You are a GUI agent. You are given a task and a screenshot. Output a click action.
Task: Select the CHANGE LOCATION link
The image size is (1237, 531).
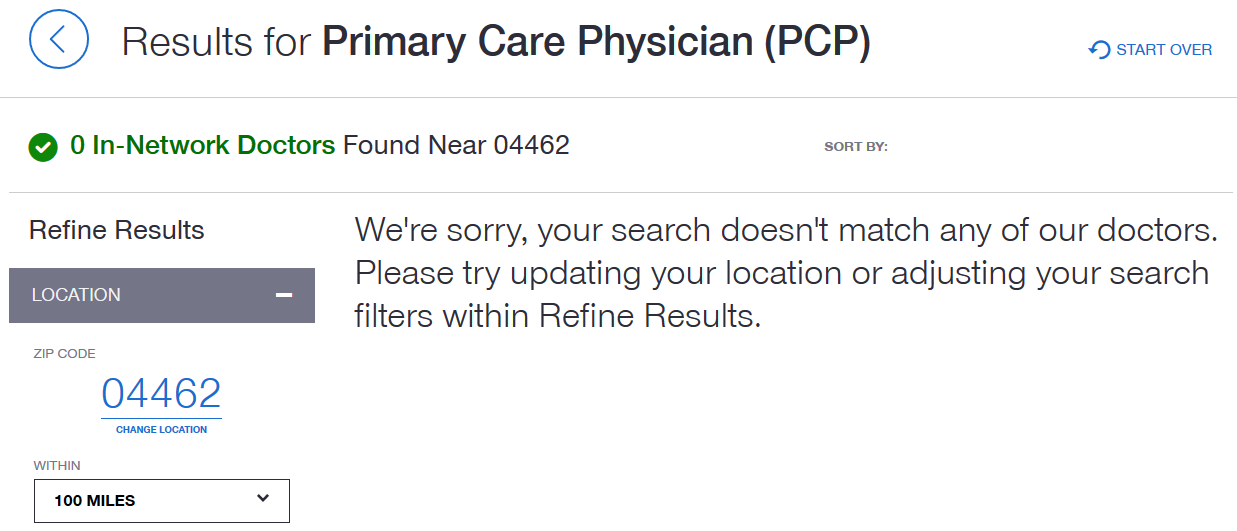[161, 430]
